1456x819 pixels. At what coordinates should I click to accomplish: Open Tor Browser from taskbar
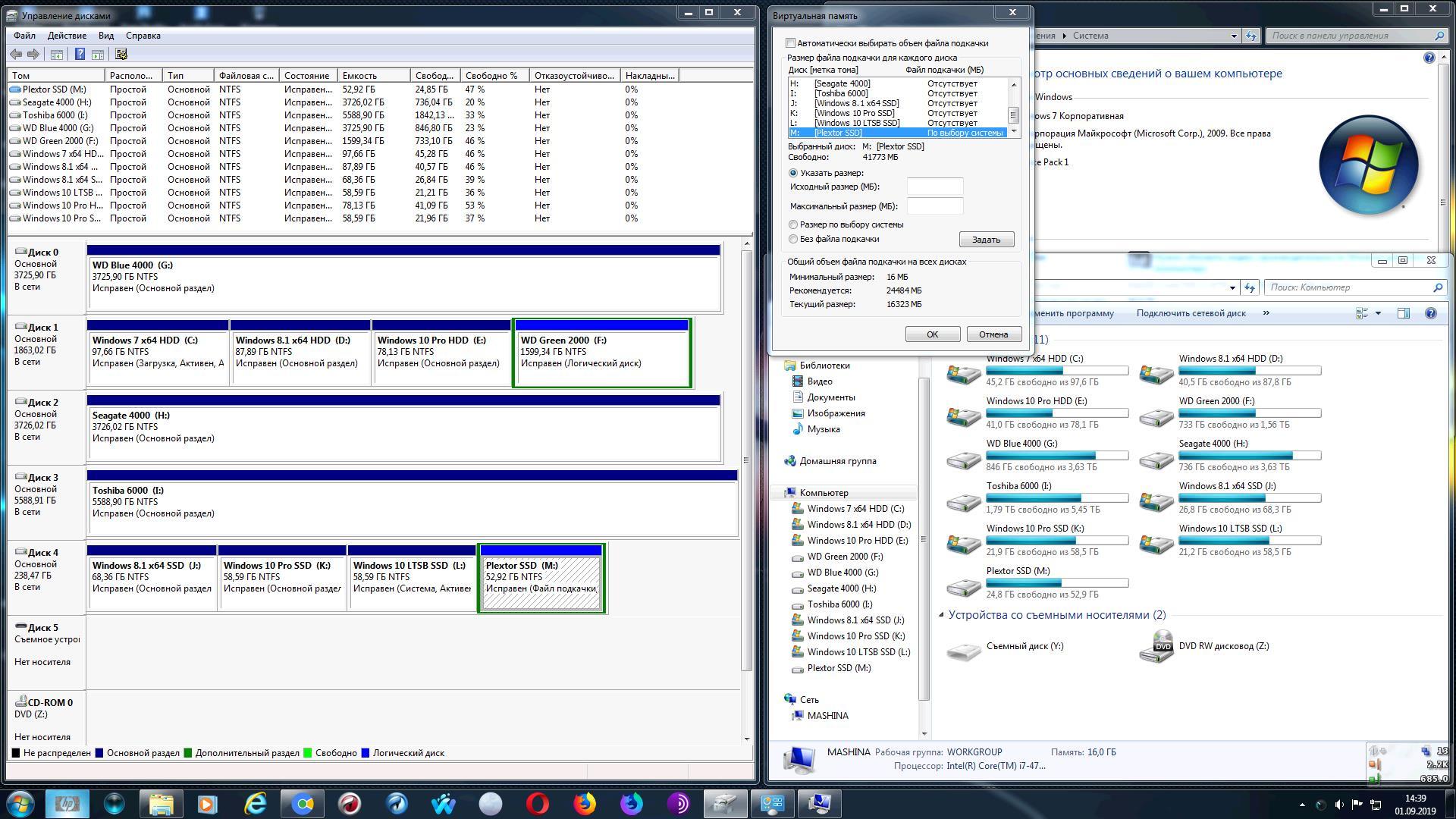pos(679,803)
